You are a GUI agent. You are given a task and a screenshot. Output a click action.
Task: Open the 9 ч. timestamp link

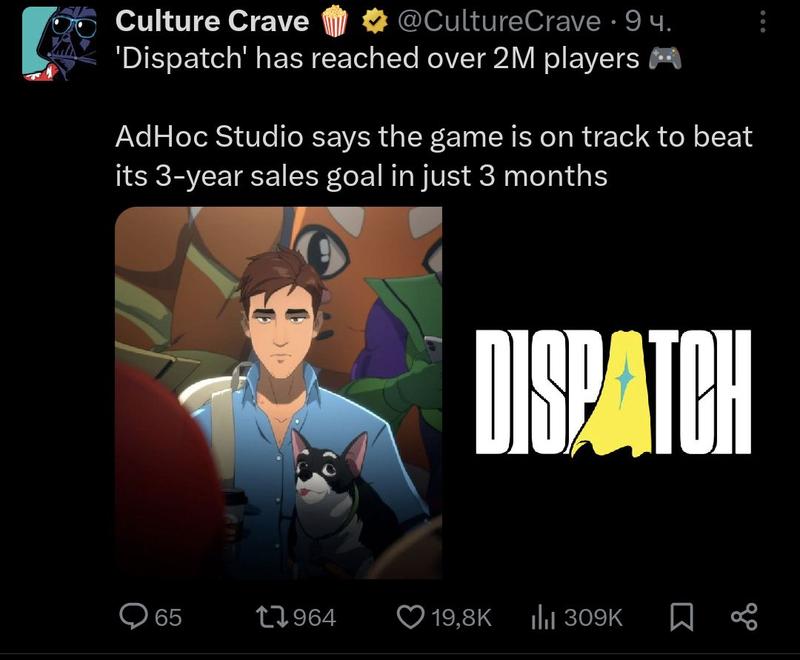(x=648, y=21)
